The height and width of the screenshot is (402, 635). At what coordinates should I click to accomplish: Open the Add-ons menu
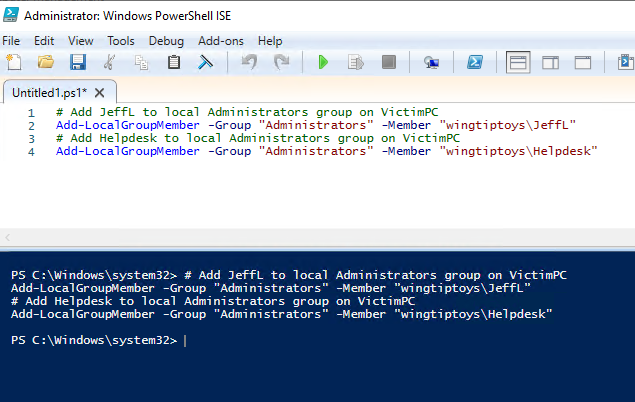(x=221, y=41)
